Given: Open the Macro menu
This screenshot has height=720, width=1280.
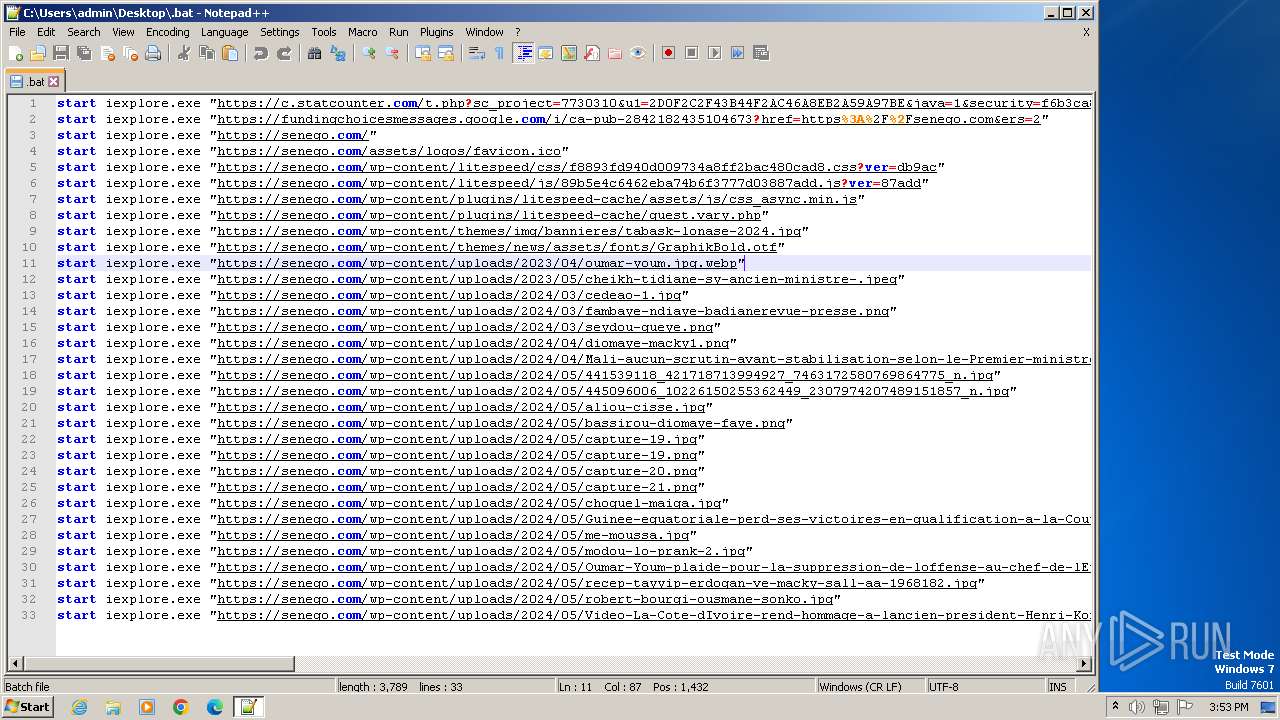Looking at the screenshot, I should tap(362, 32).
